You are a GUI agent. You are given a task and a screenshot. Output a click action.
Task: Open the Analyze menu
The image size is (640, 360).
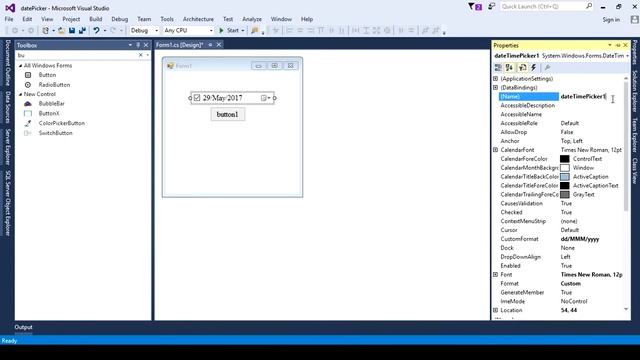252,19
